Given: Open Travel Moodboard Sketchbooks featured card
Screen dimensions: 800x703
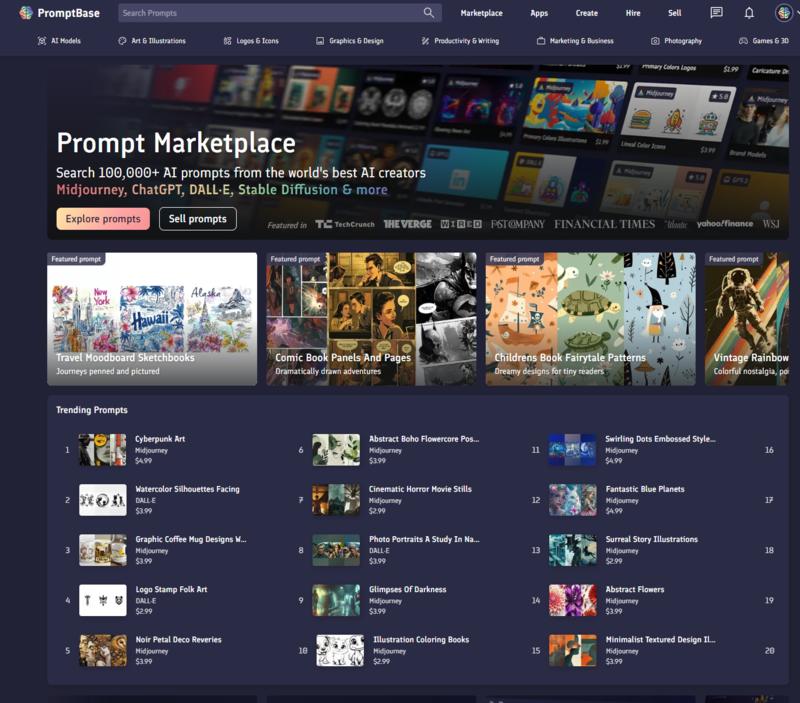Looking at the screenshot, I should coord(152,319).
